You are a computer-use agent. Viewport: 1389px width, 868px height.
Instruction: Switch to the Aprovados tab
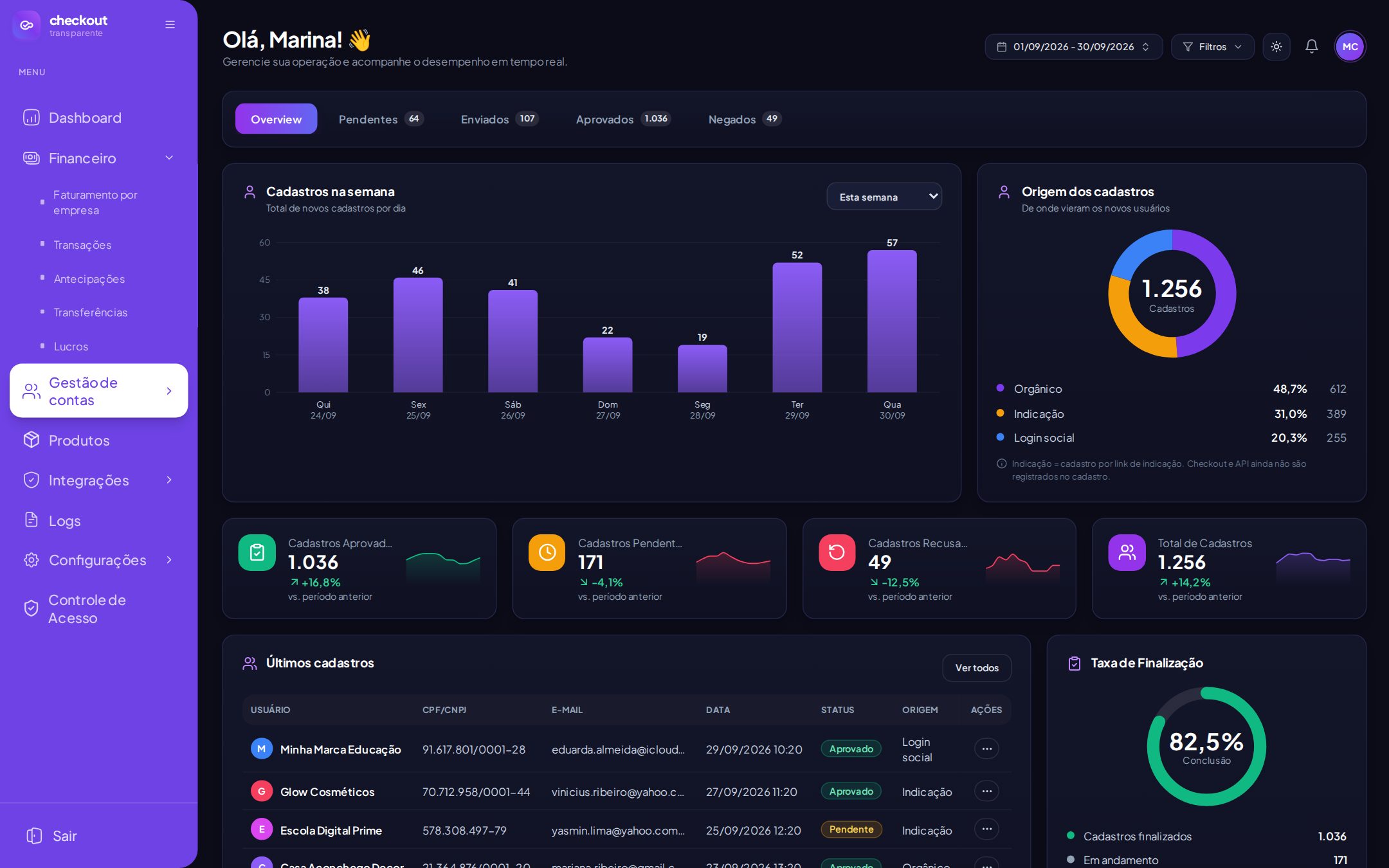click(x=622, y=119)
